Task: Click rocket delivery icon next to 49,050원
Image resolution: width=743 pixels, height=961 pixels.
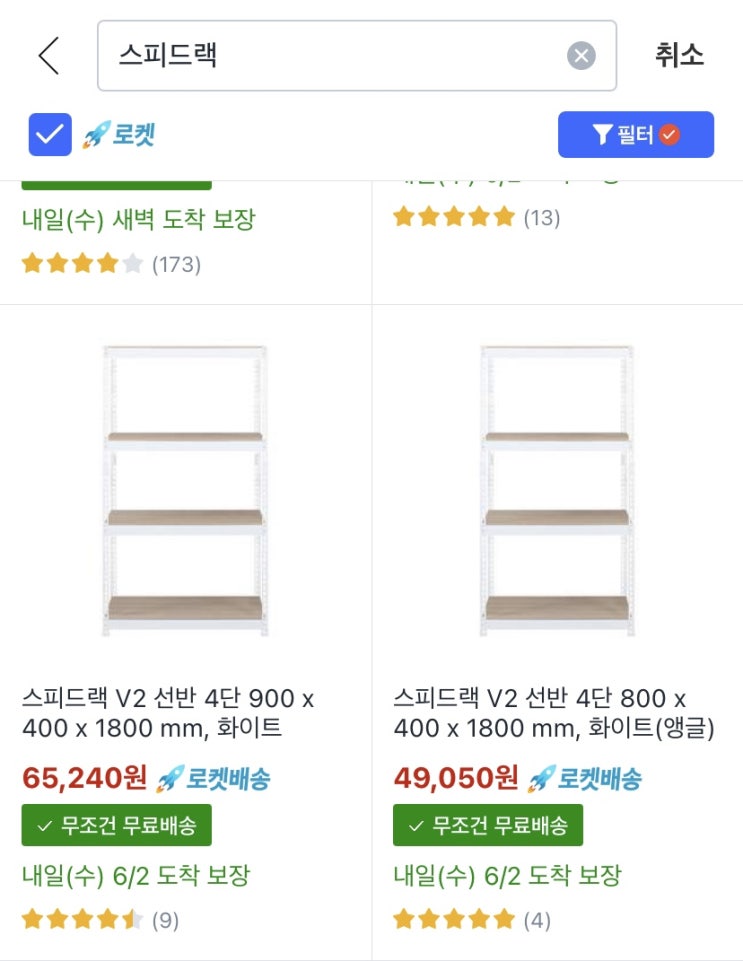Action: coord(542,778)
